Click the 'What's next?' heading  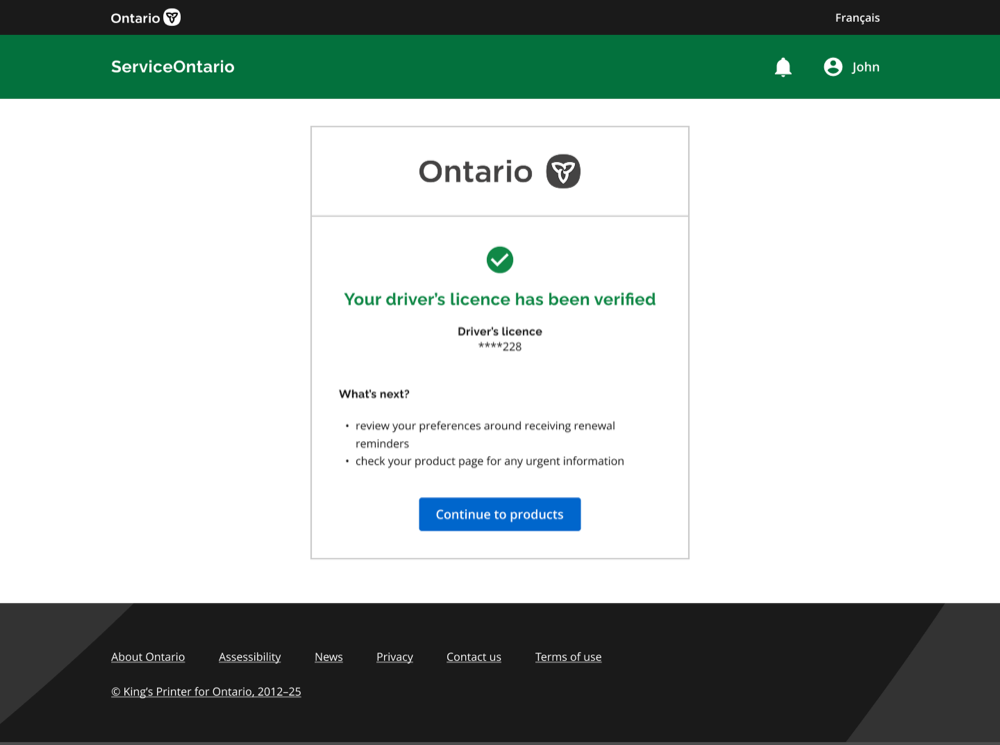374,394
